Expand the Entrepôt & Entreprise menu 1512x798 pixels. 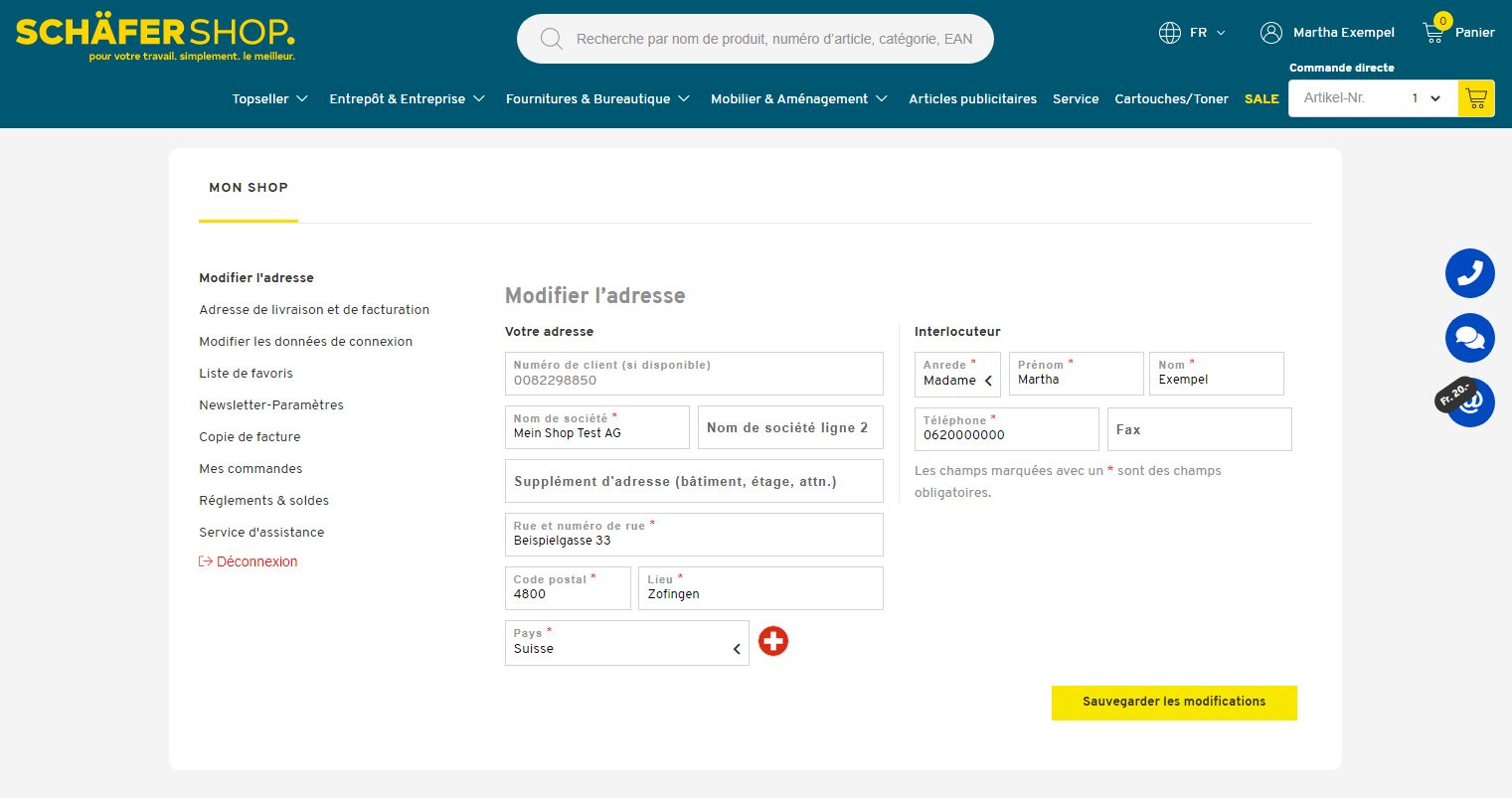[407, 98]
